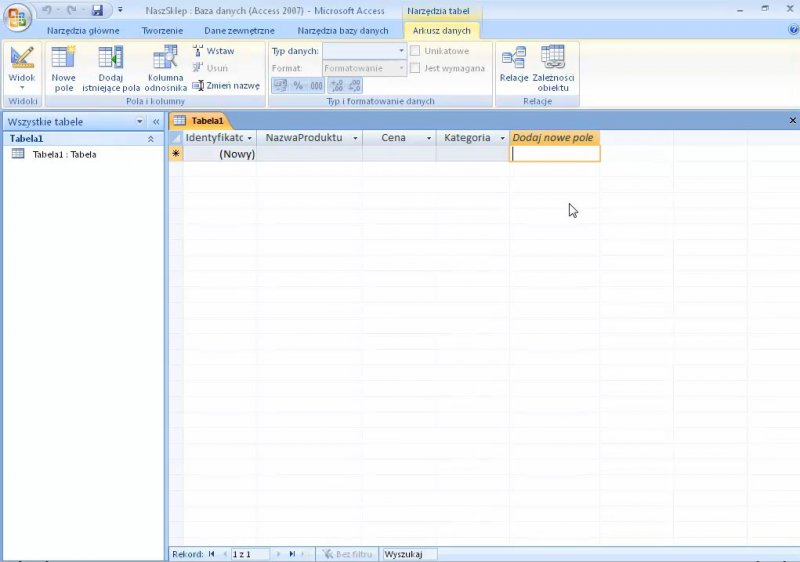Click the Save icon in quick access toolbar
This screenshot has height=562, width=800.
[97, 10]
